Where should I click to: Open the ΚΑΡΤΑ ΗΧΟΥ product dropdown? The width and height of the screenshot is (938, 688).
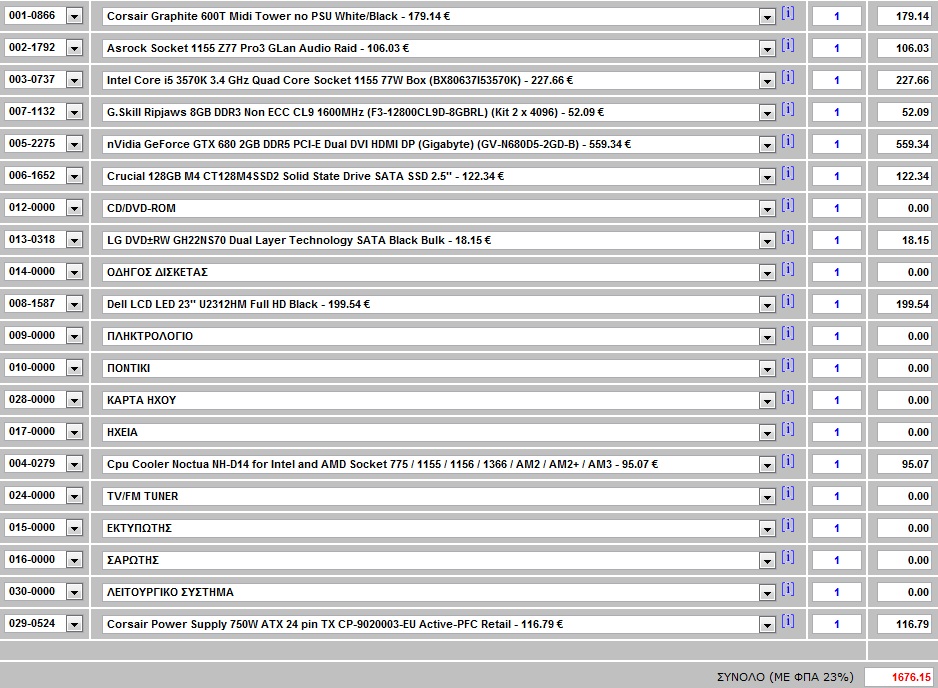767,401
